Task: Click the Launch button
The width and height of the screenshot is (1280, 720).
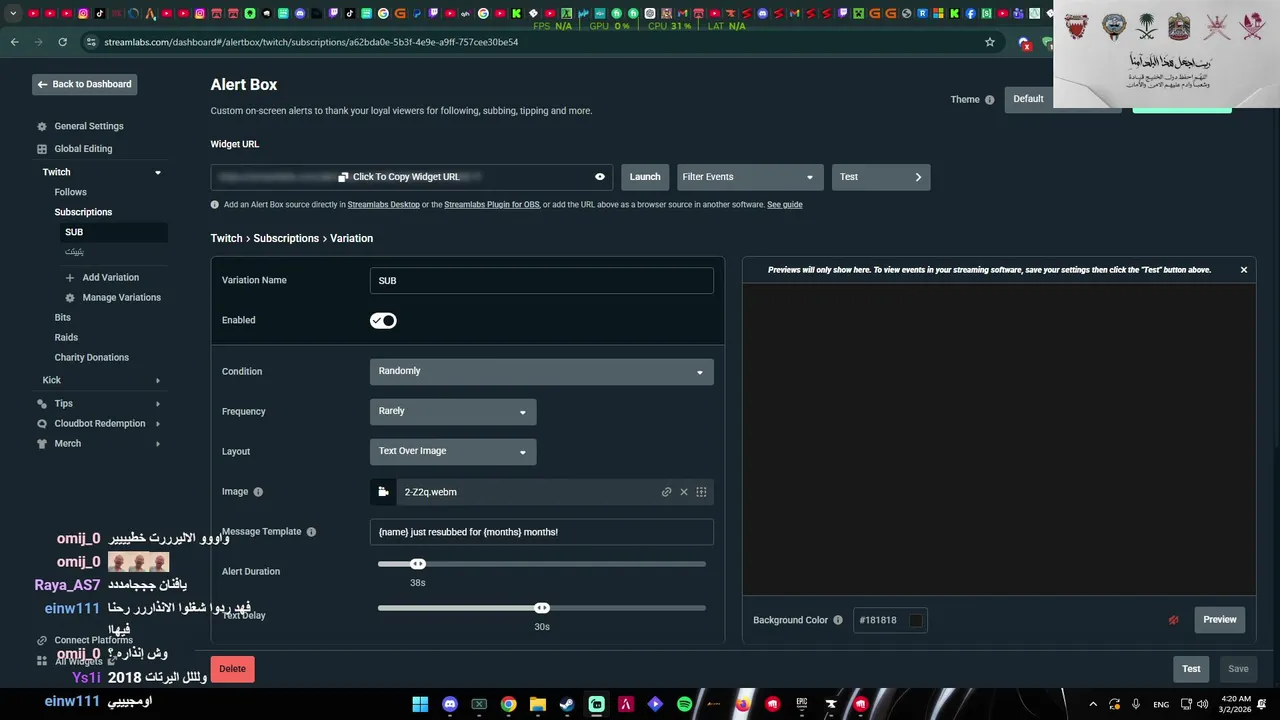Action: [645, 177]
